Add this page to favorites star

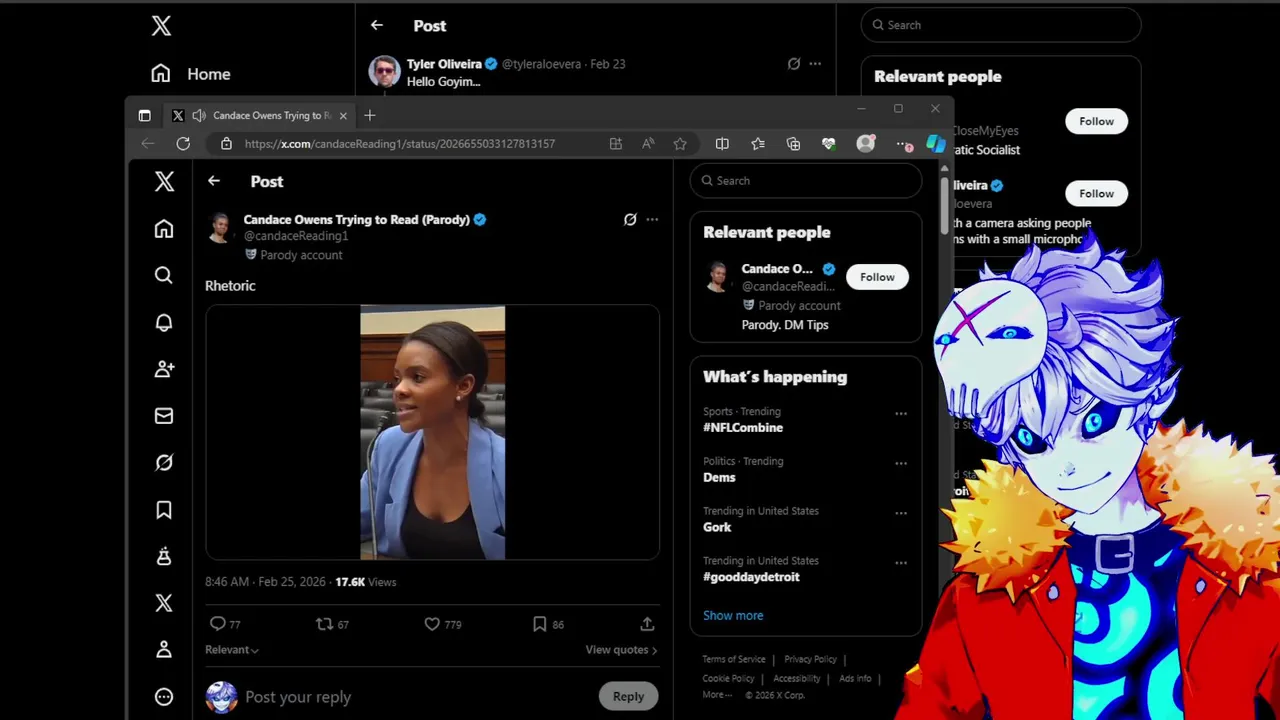680,144
